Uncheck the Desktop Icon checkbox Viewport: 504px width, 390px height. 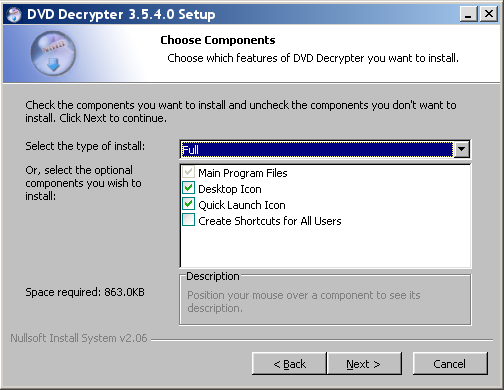[188, 188]
